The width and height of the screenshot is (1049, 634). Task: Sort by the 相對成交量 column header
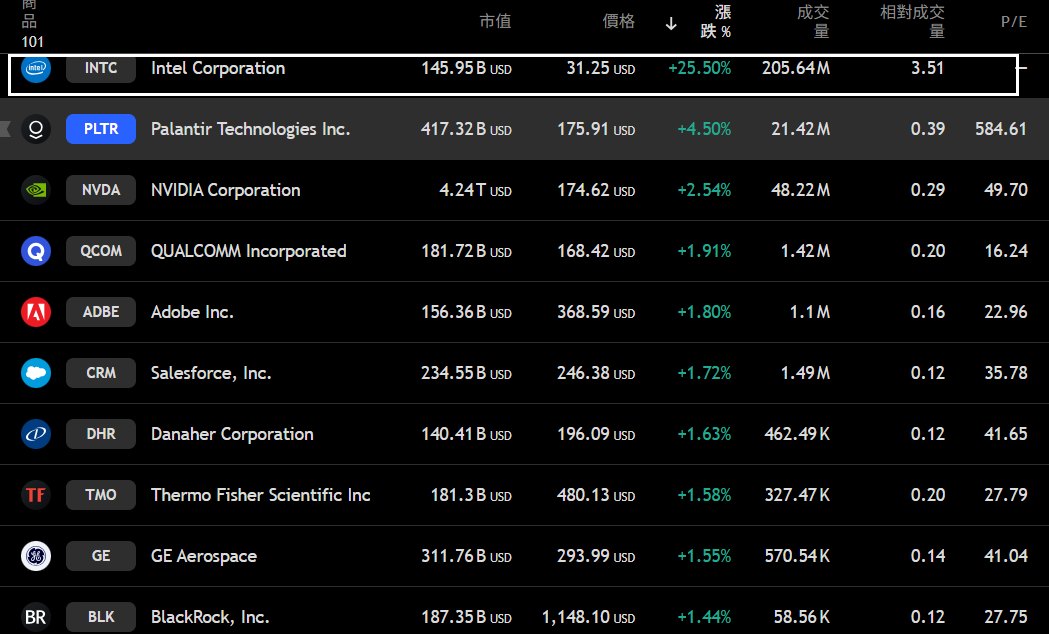911,21
